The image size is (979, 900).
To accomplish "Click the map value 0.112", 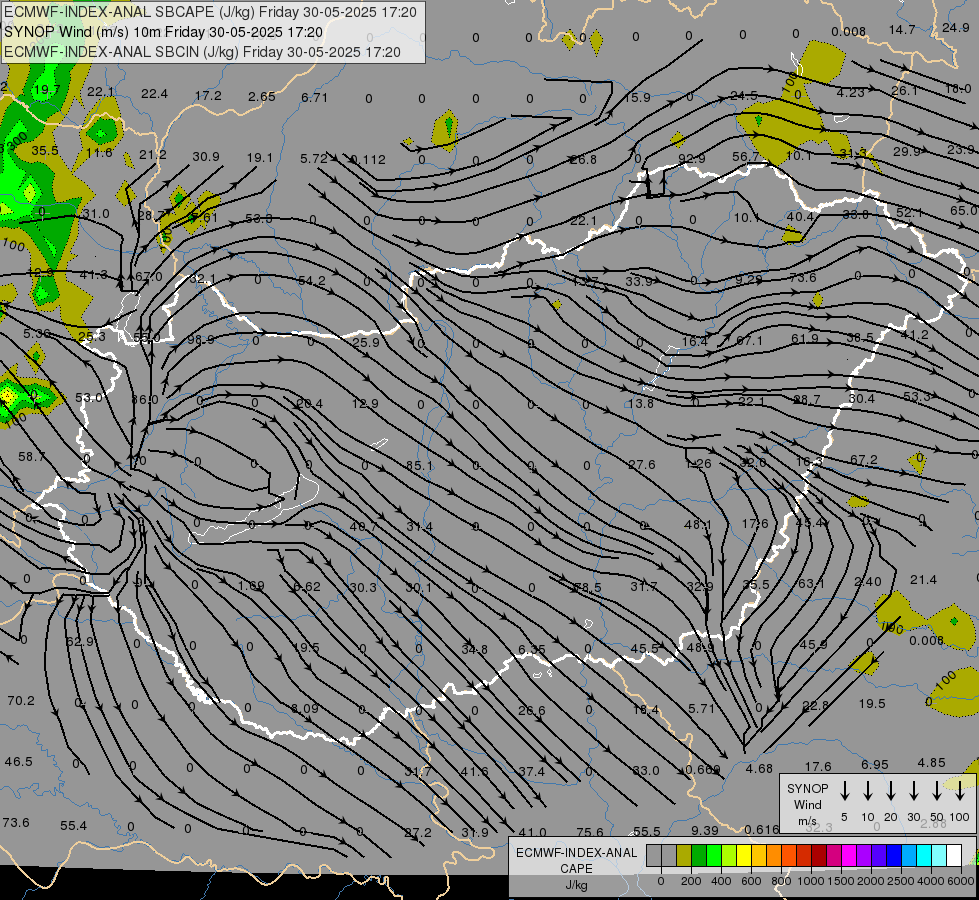I will (x=368, y=159).
